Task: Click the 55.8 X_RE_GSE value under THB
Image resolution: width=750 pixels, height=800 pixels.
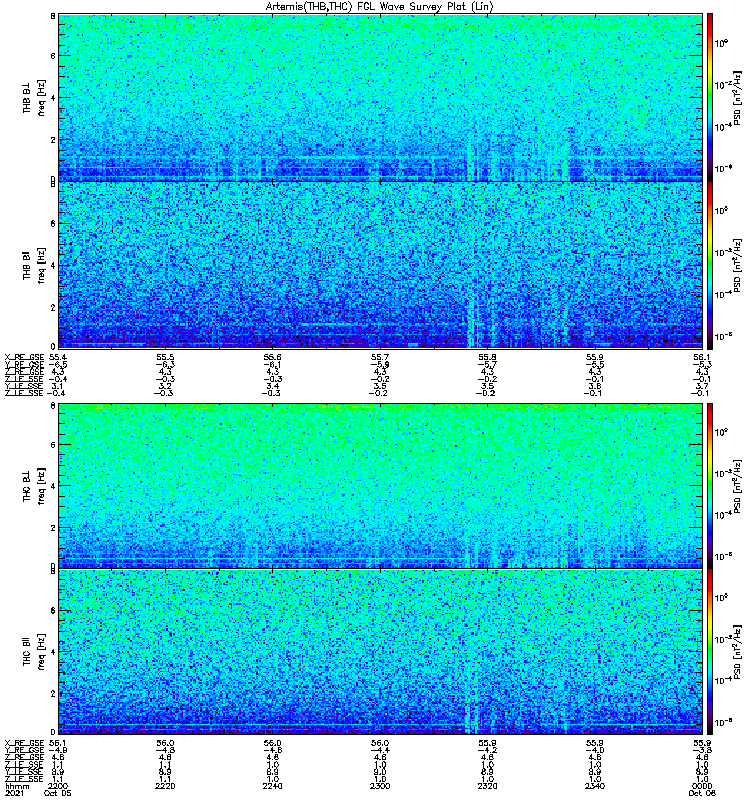Action: tap(487, 357)
